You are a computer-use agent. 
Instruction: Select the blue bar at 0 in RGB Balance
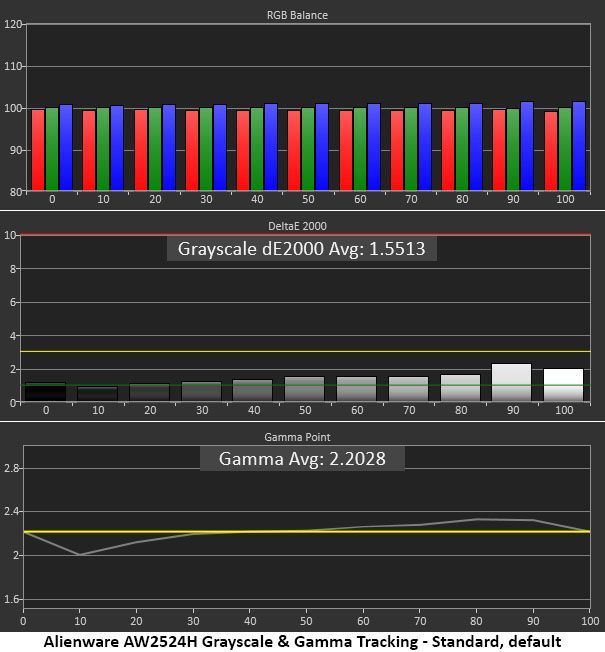pos(66,148)
